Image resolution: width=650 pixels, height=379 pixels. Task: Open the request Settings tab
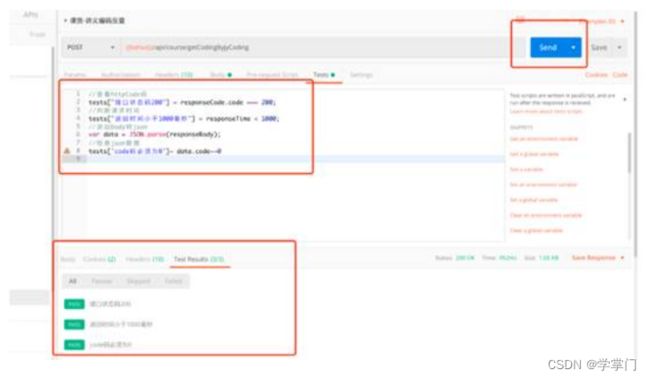[x=361, y=75]
